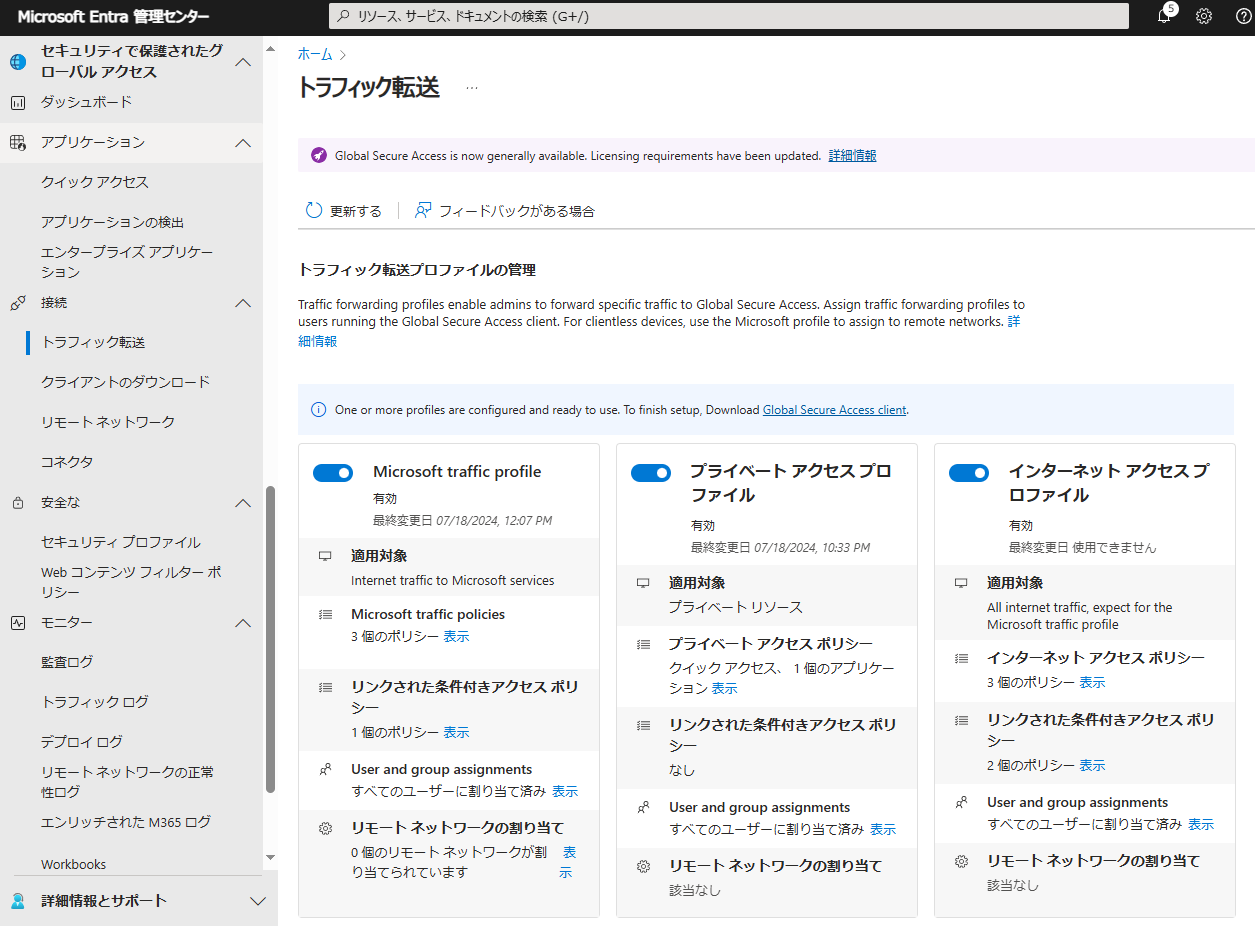Open the ellipsis menu beside トラフィック転送 title
The width and height of the screenshot is (1255, 926).
coord(472,88)
